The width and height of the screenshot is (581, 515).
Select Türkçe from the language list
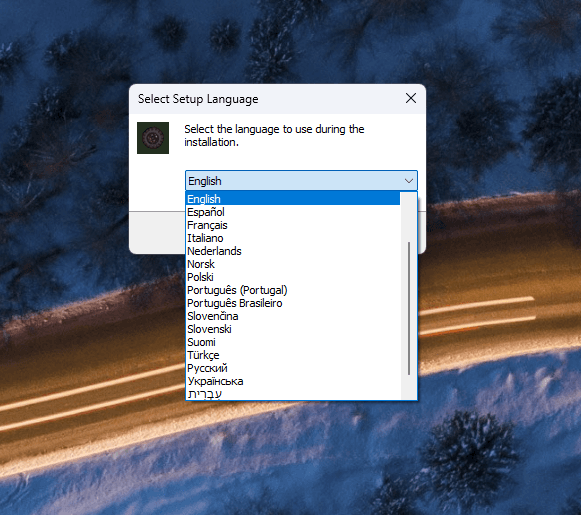[x=293, y=355]
